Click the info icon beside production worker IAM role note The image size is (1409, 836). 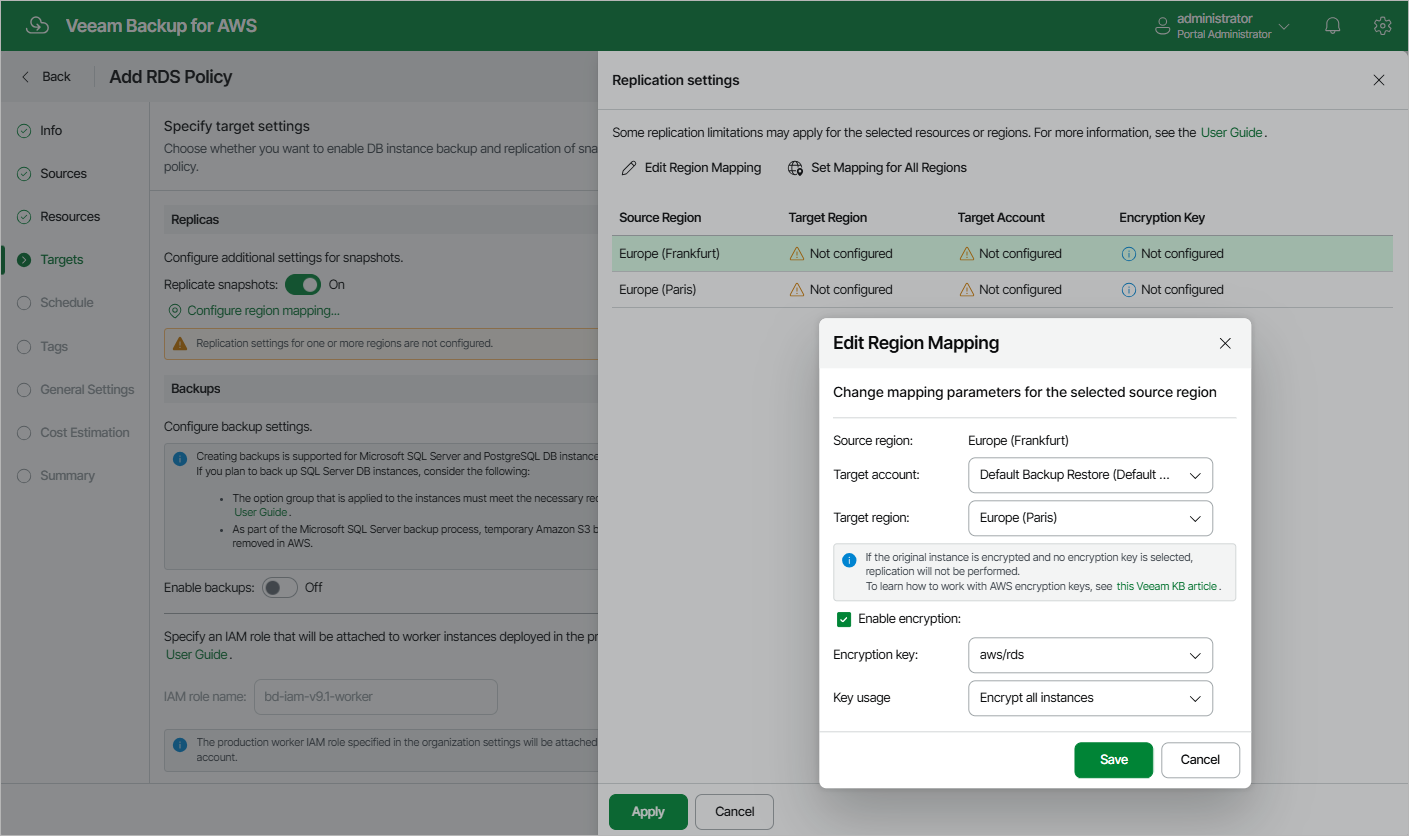point(180,745)
